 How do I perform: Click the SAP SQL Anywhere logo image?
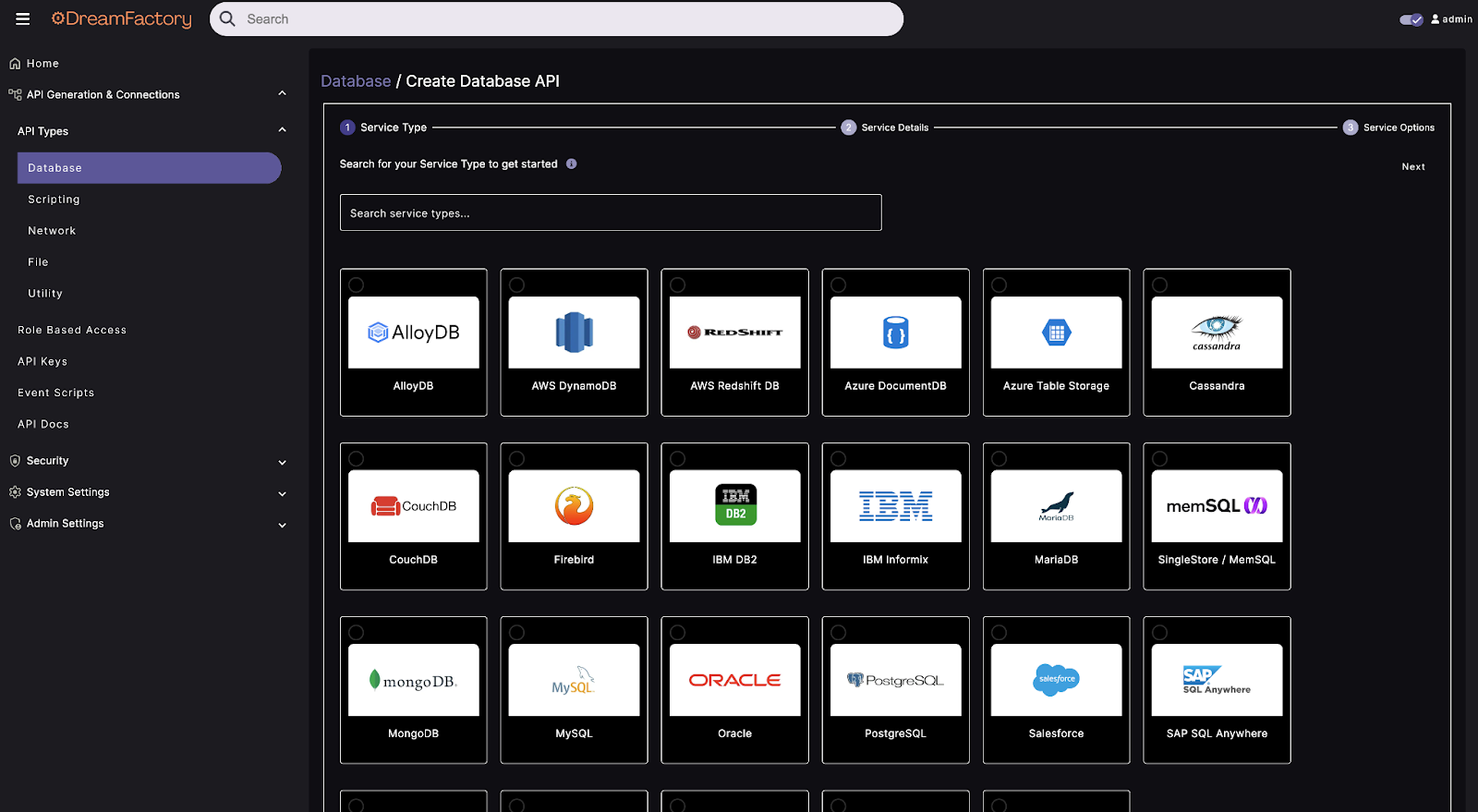point(1218,680)
